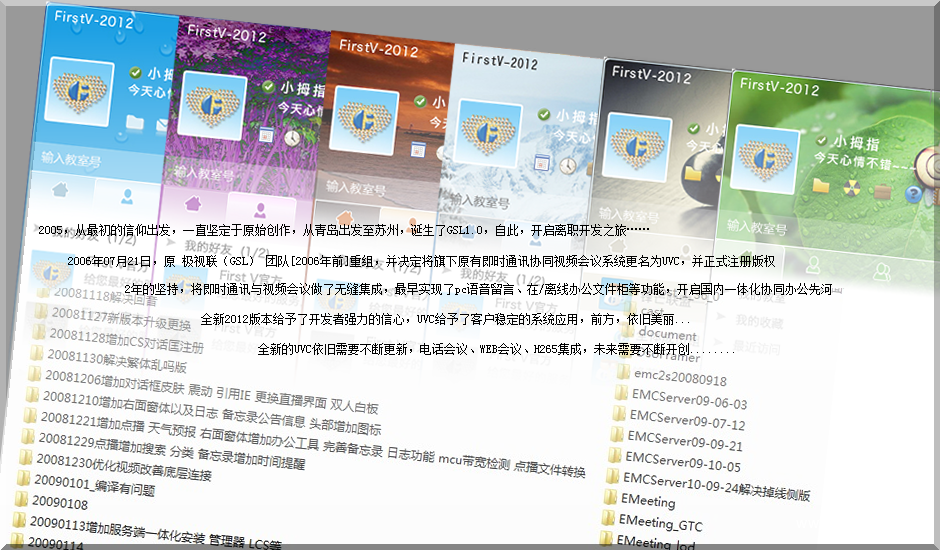This screenshot has height=550, width=940.
Task: Select the group contacts tab in the green window
Action: click(x=882, y=272)
